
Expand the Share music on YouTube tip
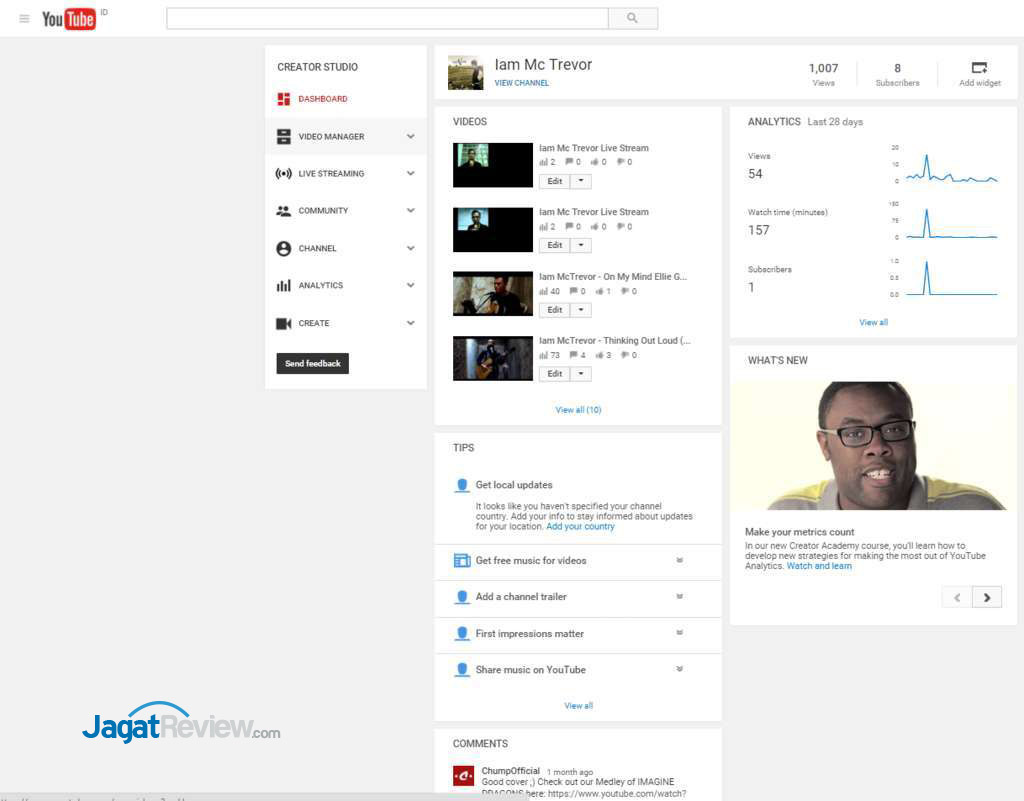click(x=679, y=670)
